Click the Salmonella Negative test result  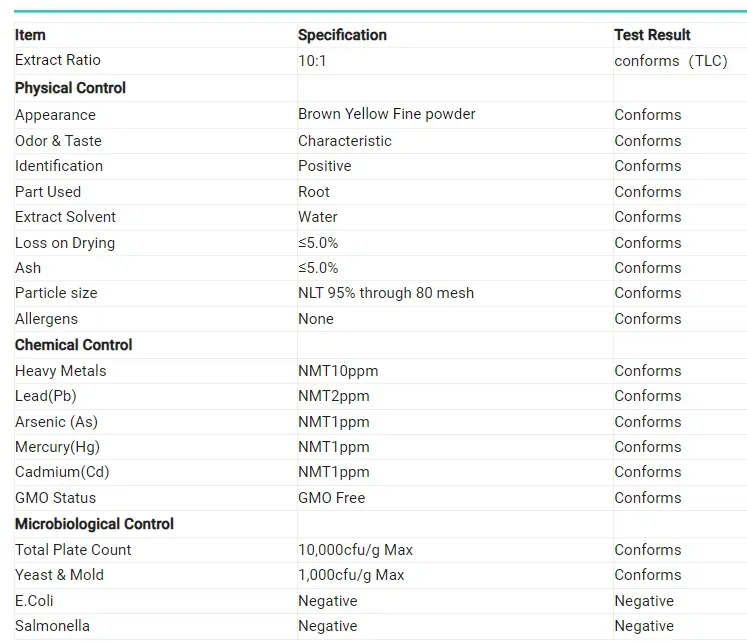click(644, 626)
